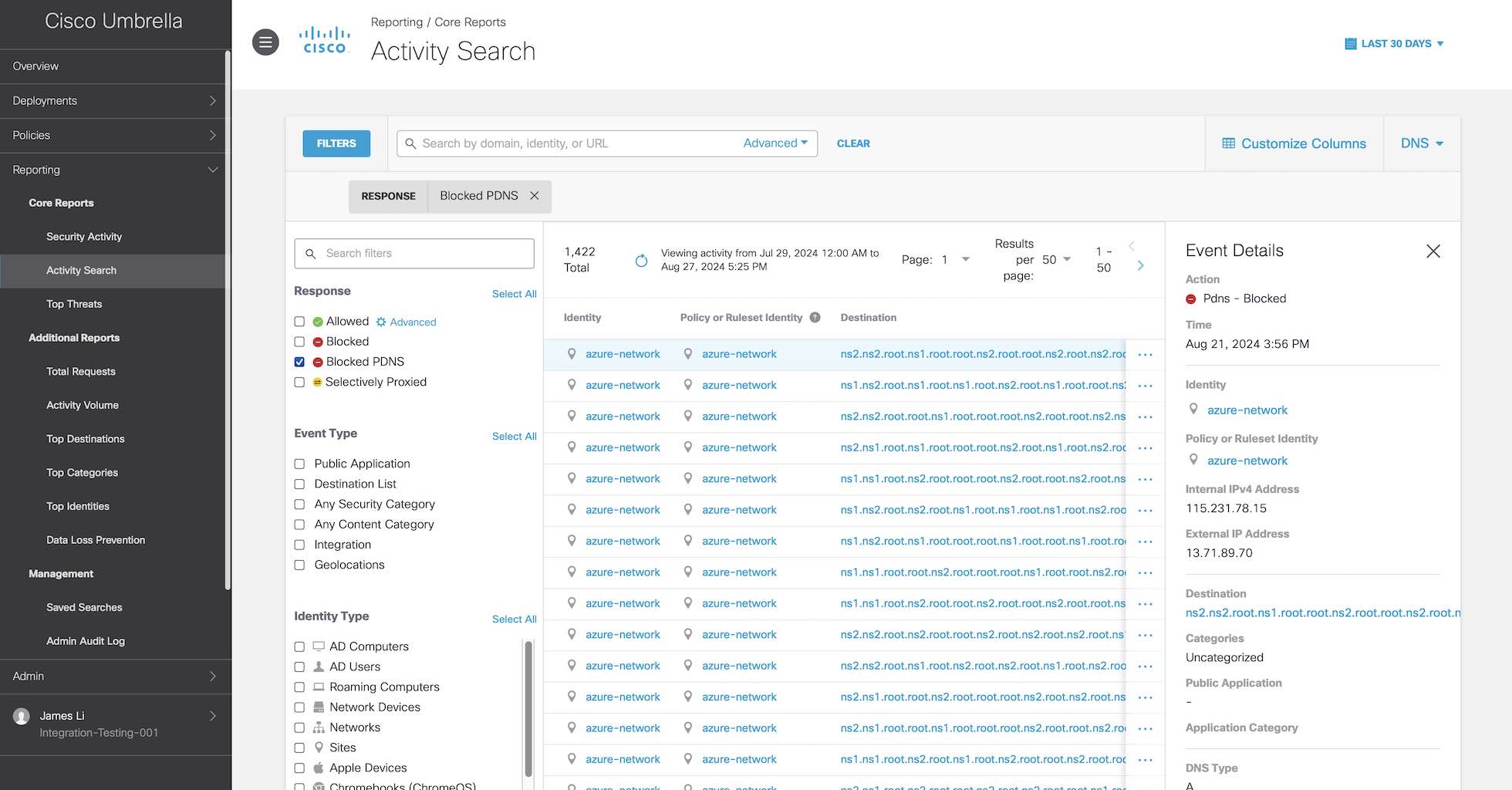
Task: Click the calendar icon next to LAST 30 DAYS
Action: 1349,43
